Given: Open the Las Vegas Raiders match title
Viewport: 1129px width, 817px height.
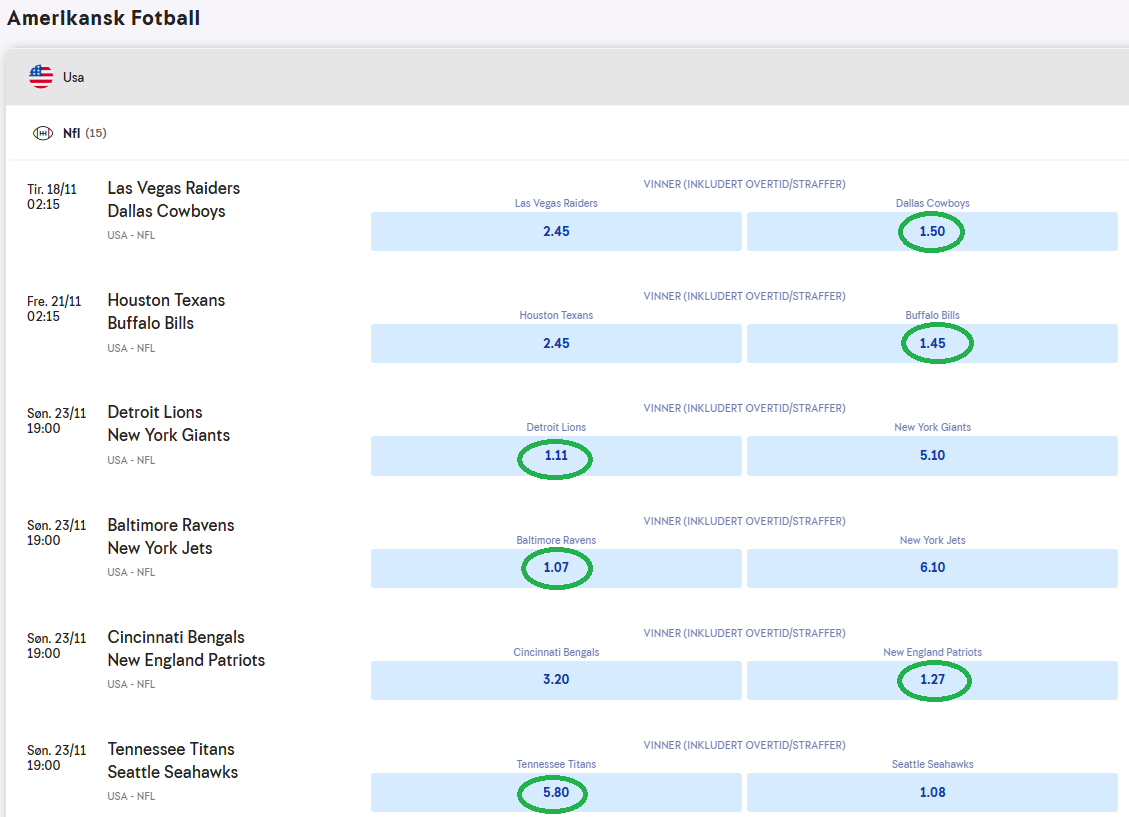Looking at the screenshot, I should [173, 188].
